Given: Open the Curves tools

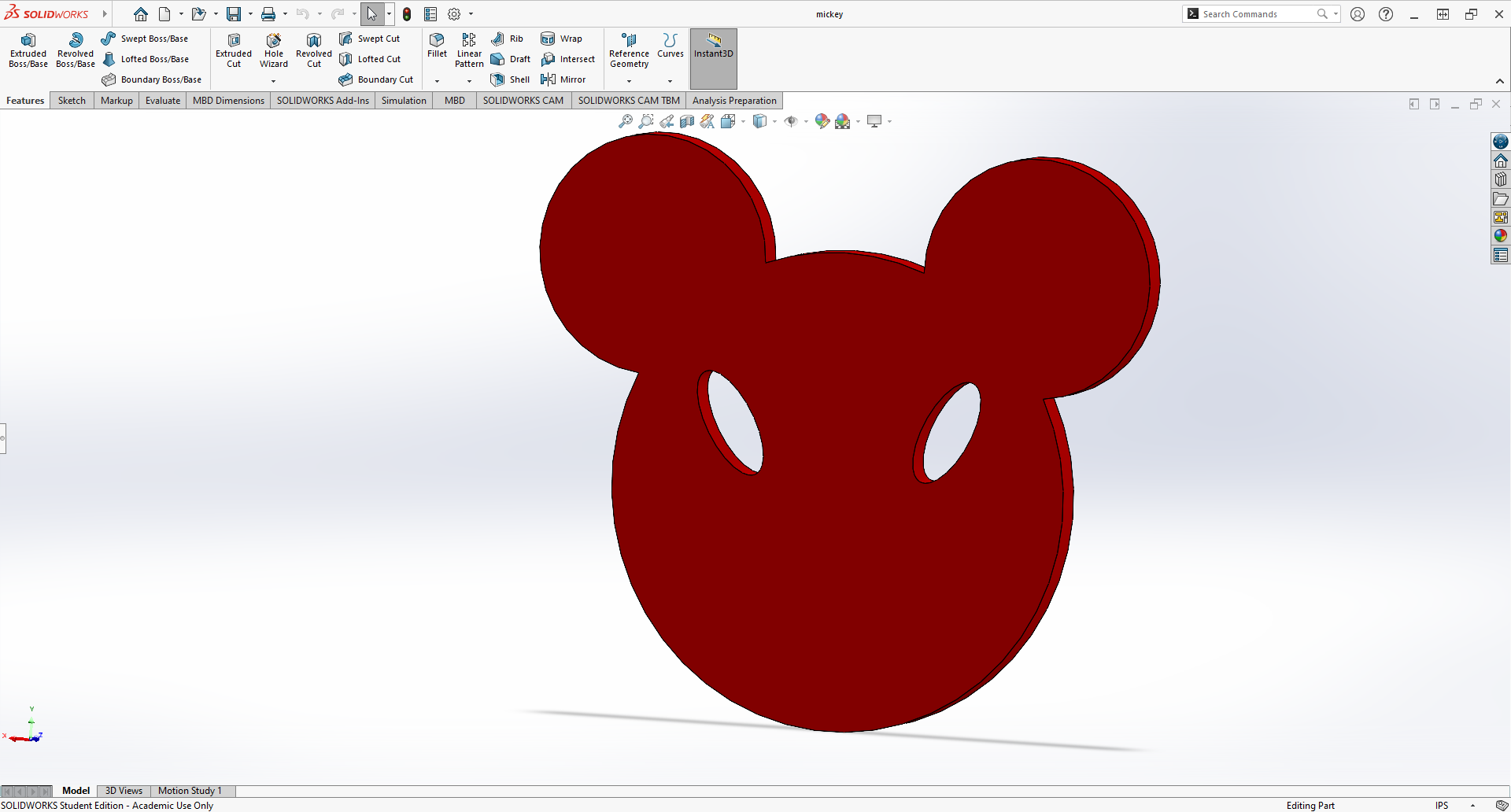Looking at the screenshot, I should (x=671, y=45).
